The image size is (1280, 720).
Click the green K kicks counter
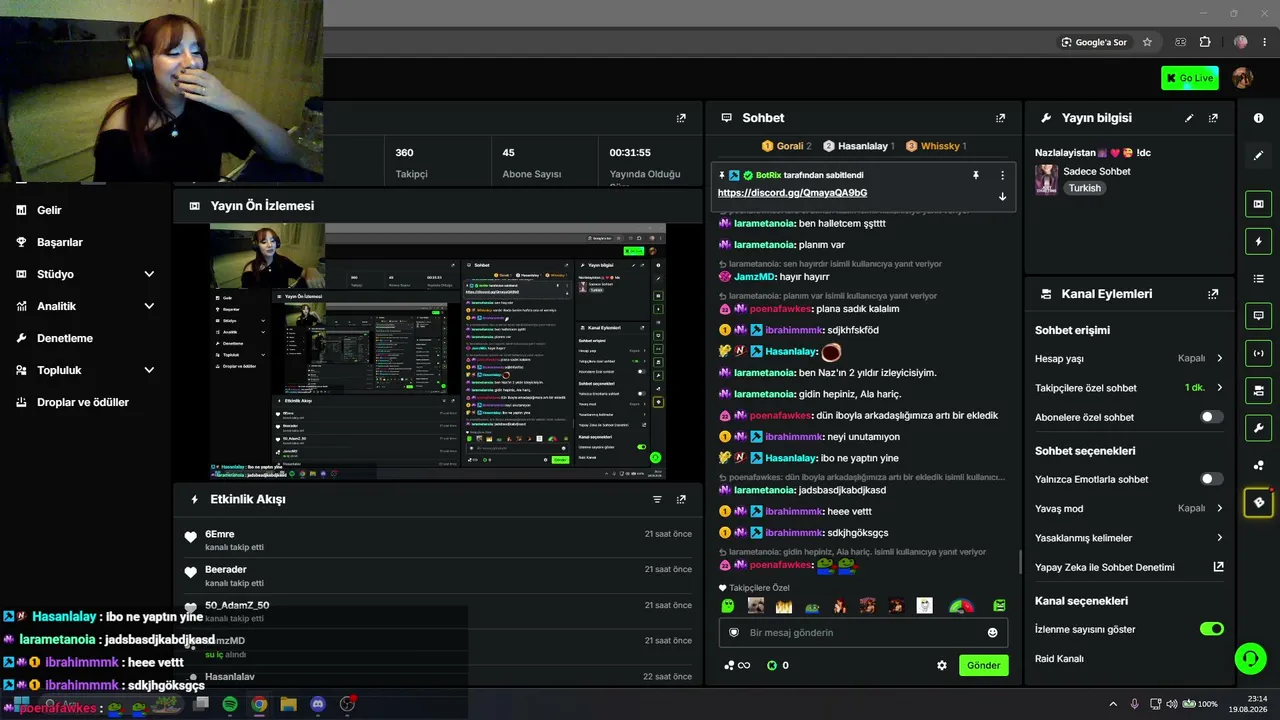(x=777, y=665)
